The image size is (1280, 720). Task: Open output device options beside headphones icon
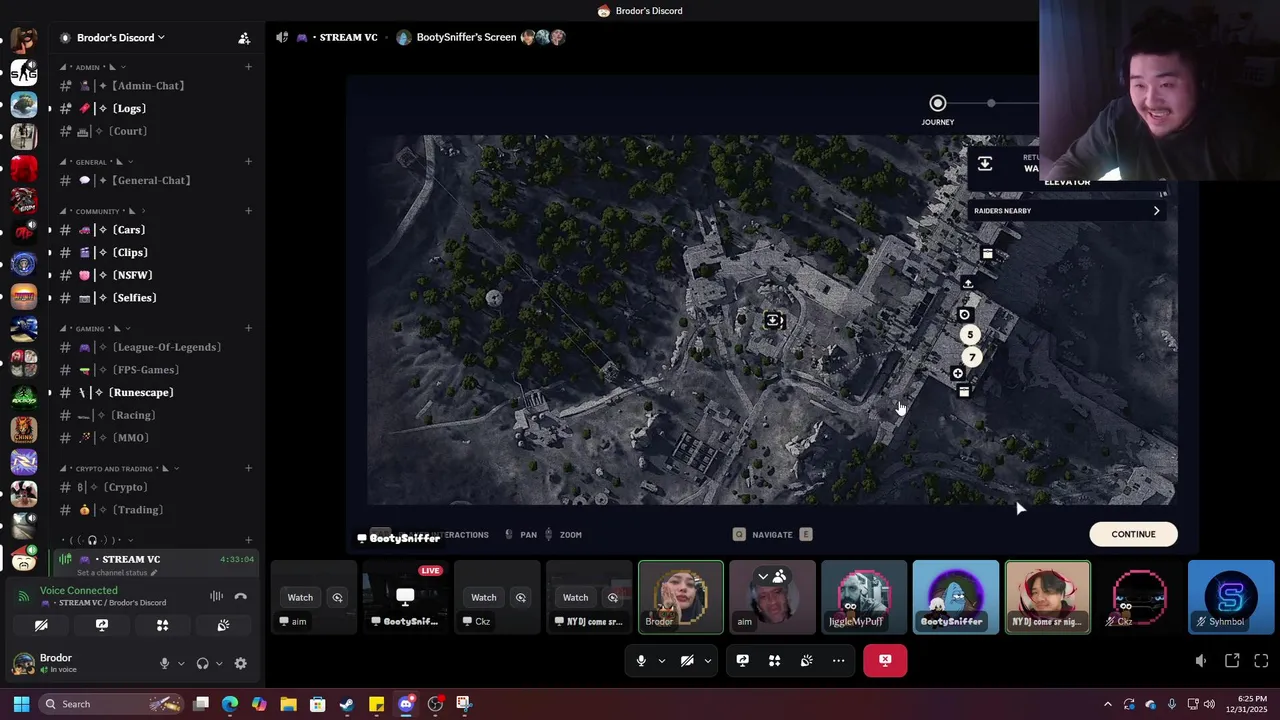219,663
